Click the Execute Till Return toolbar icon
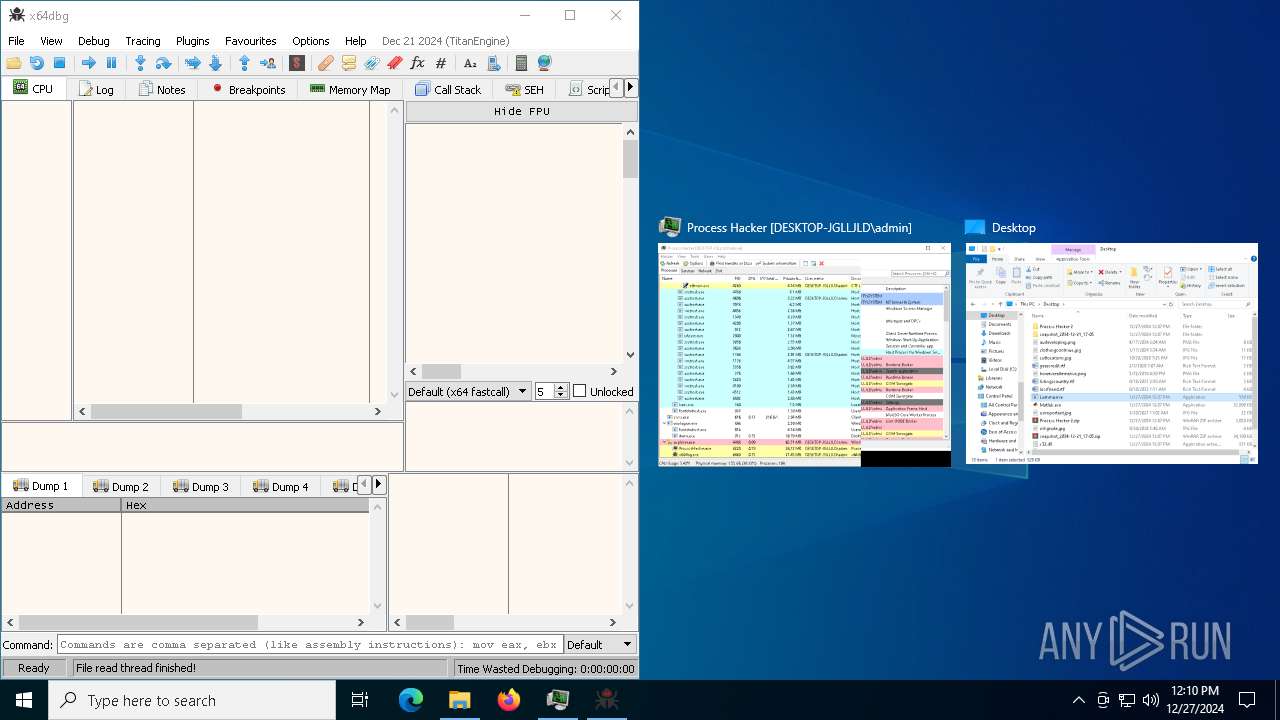Screen dimensions: 1280x720 click(244, 63)
